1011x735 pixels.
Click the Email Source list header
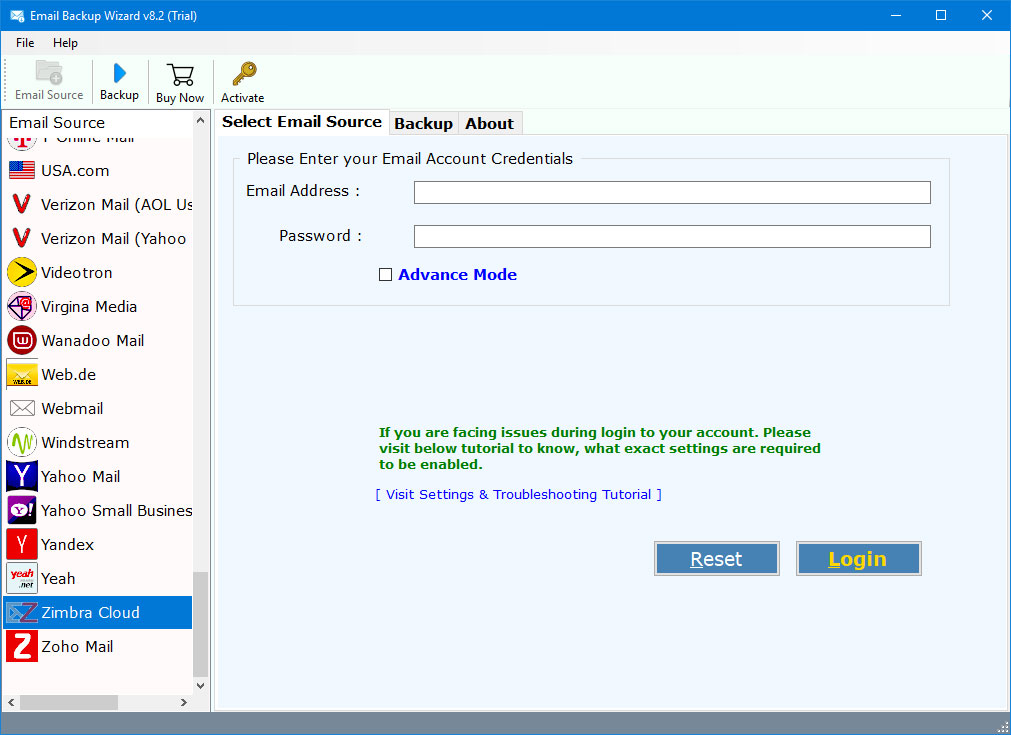click(x=98, y=122)
